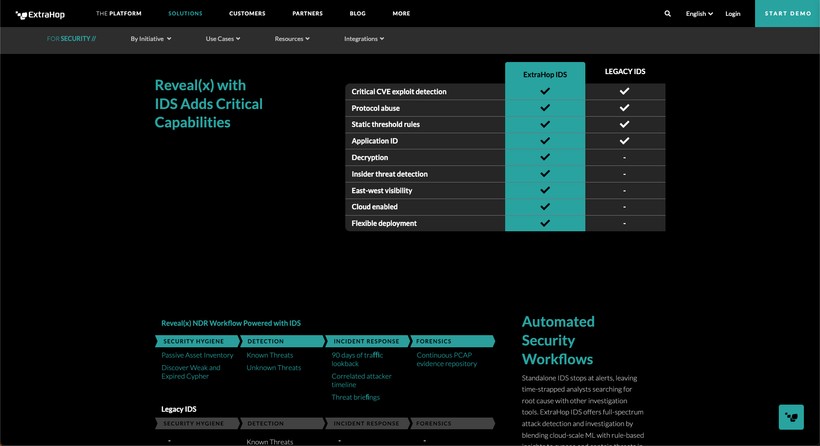This screenshot has width=820, height=446.
Task: Click ExtraHop IDS checkmark for Application ID
Action: (x=545, y=141)
